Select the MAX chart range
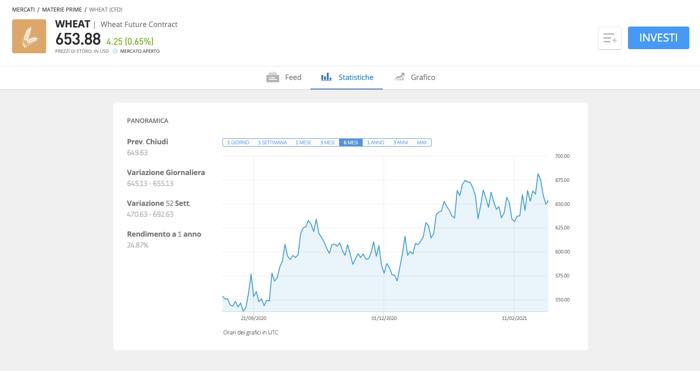Screen dimensions: 700x371 [422, 142]
